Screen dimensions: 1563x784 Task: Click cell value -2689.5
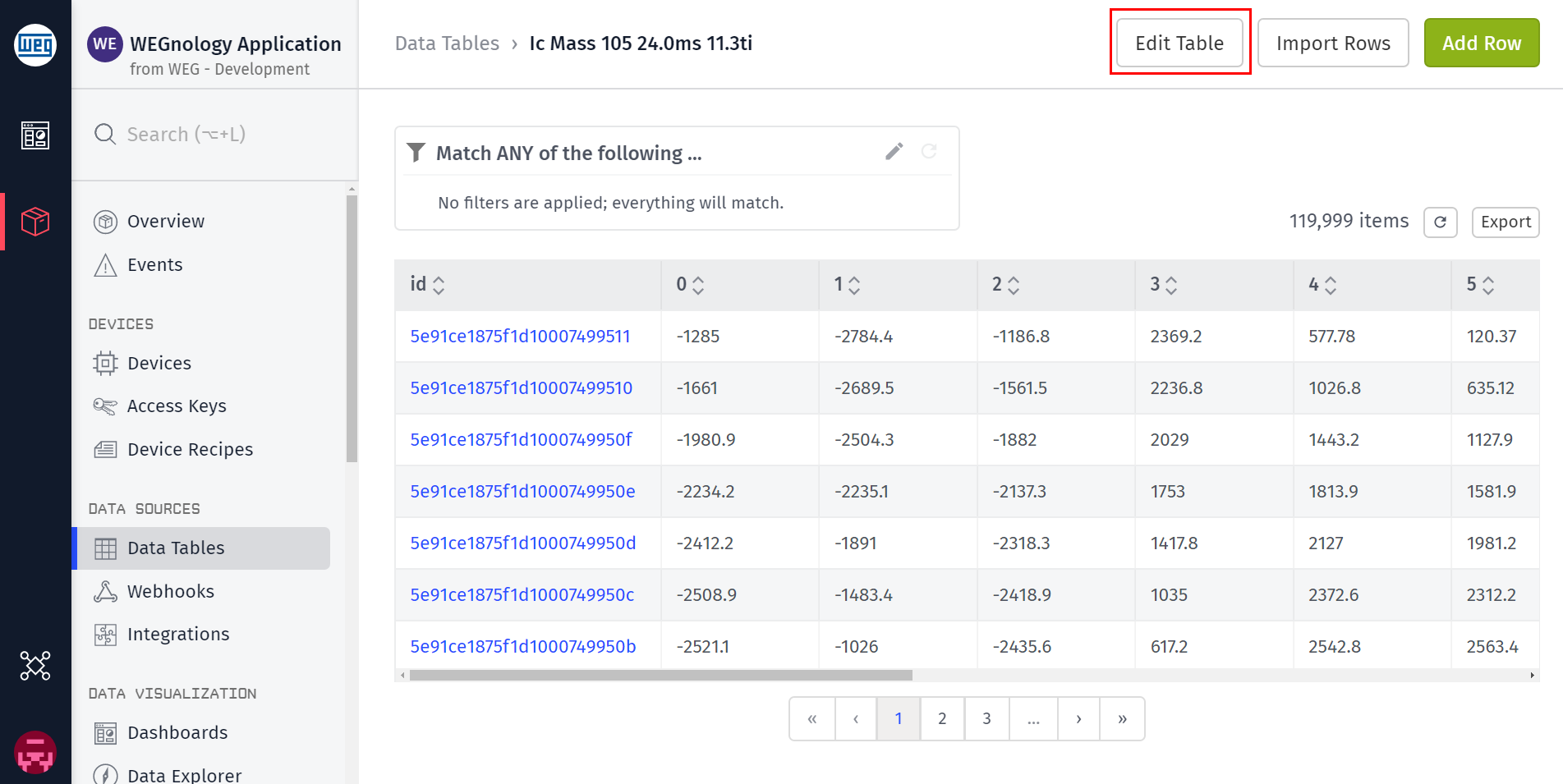pos(864,388)
